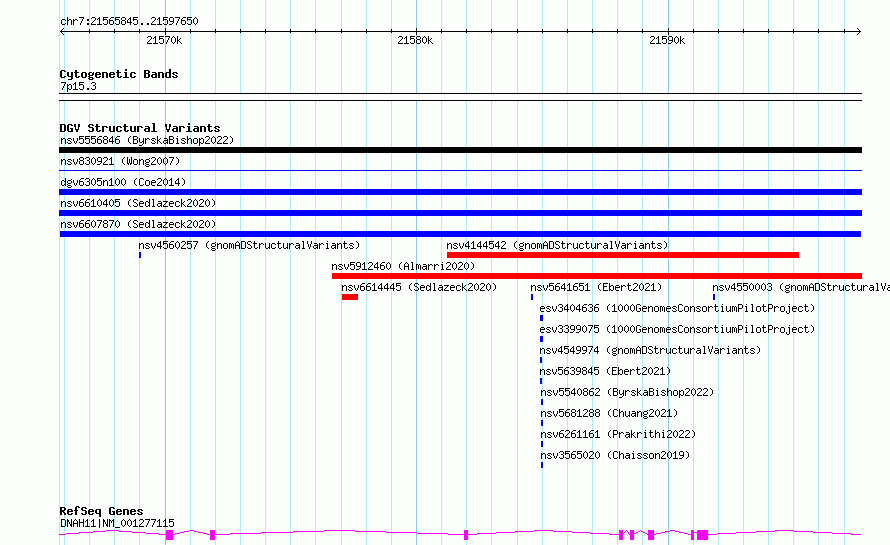Viewport: 890px width, 545px height.
Task: Click the DNAH11 exon below the 21570k label
Action: [x=169, y=535]
